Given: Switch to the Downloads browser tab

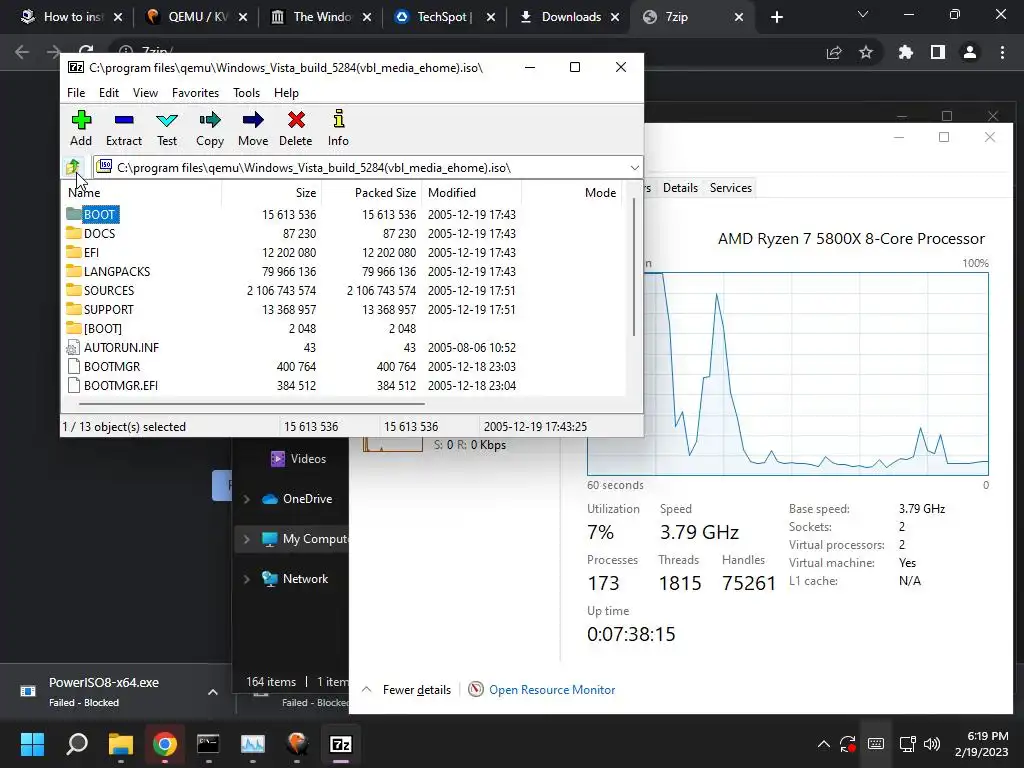Looking at the screenshot, I should coord(567,17).
